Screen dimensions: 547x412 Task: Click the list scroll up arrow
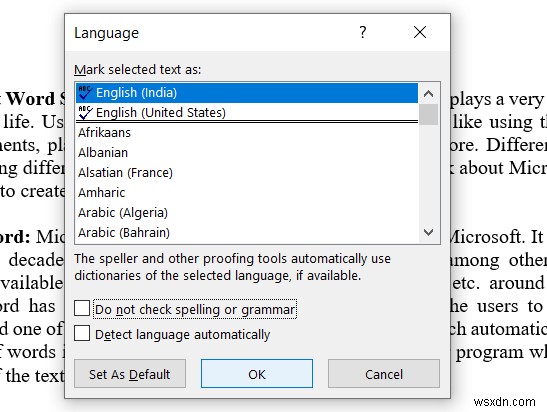pos(428,93)
